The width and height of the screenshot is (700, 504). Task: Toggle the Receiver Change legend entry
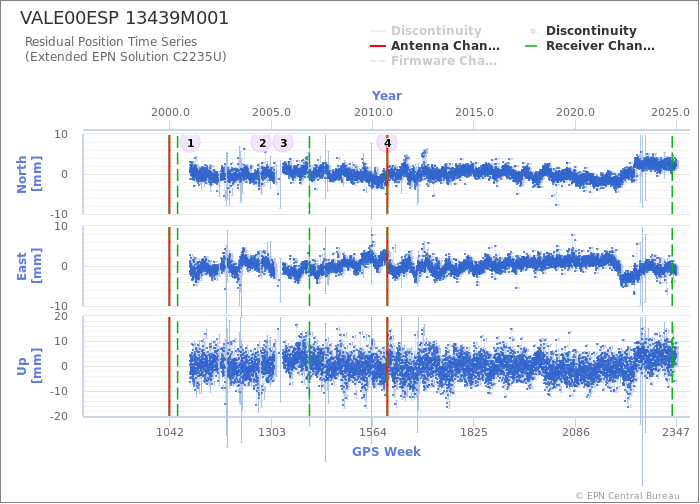(x=590, y=46)
